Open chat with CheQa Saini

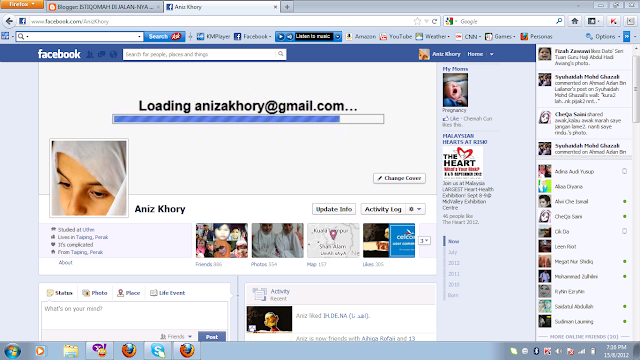point(583,216)
